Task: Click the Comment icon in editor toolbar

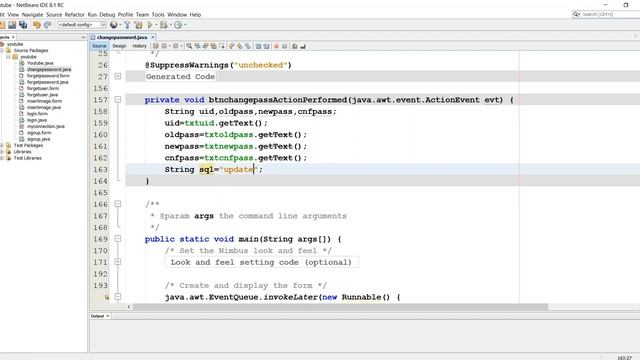Action: coord(294,46)
